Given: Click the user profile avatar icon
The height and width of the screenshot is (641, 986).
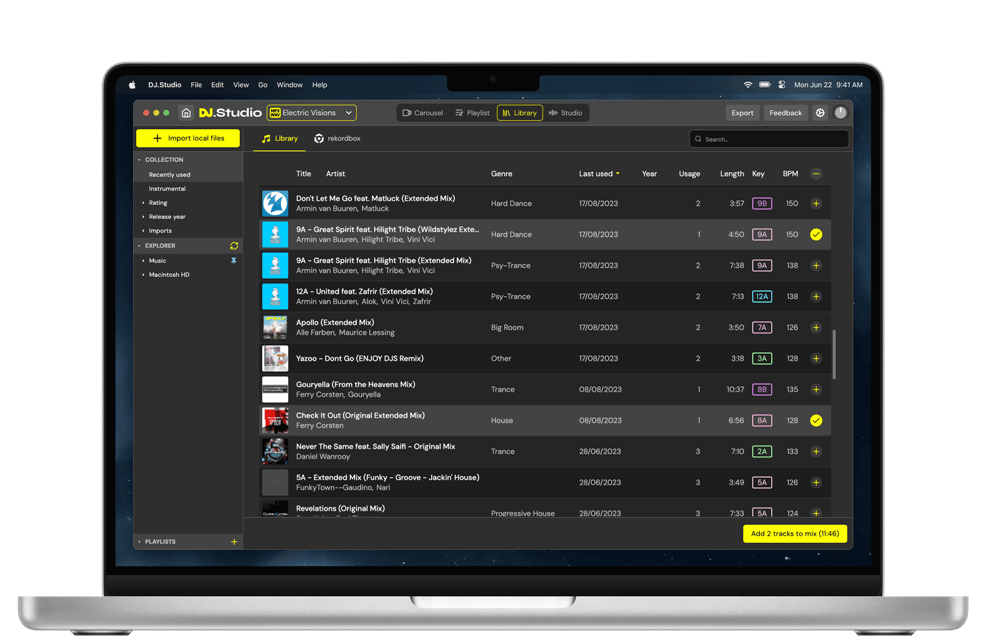Looking at the screenshot, I should (x=841, y=113).
